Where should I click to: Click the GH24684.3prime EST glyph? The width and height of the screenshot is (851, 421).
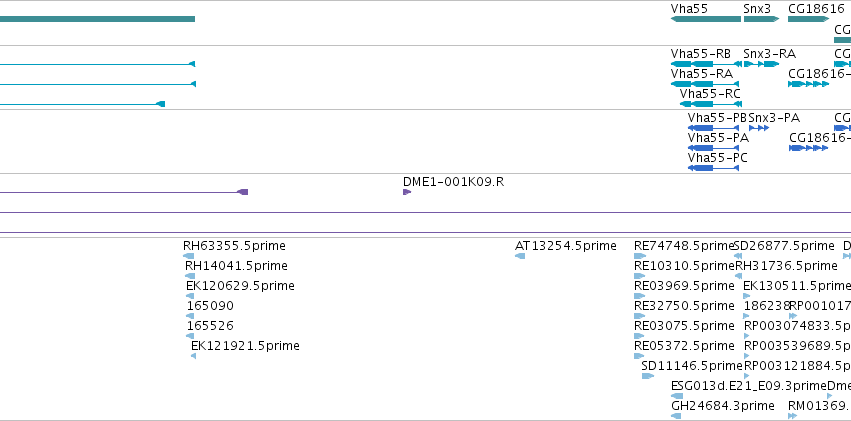point(676,416)
